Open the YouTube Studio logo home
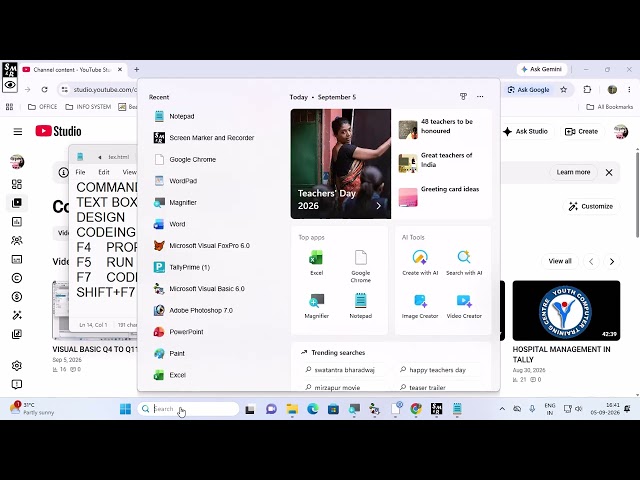The image size is (640, 480). 58,131
